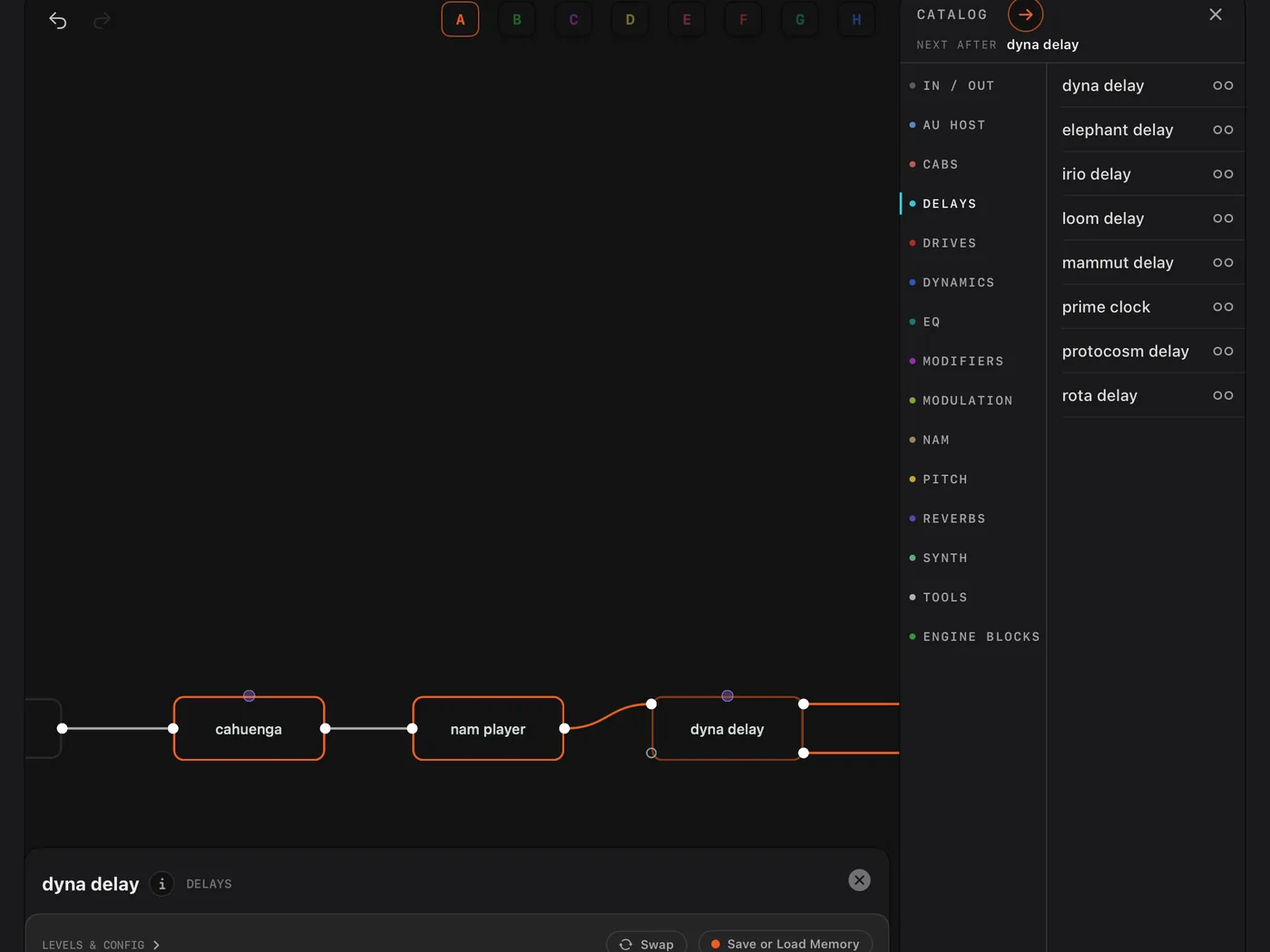Click the stereo icon beside rota delay

point(1223,395)
